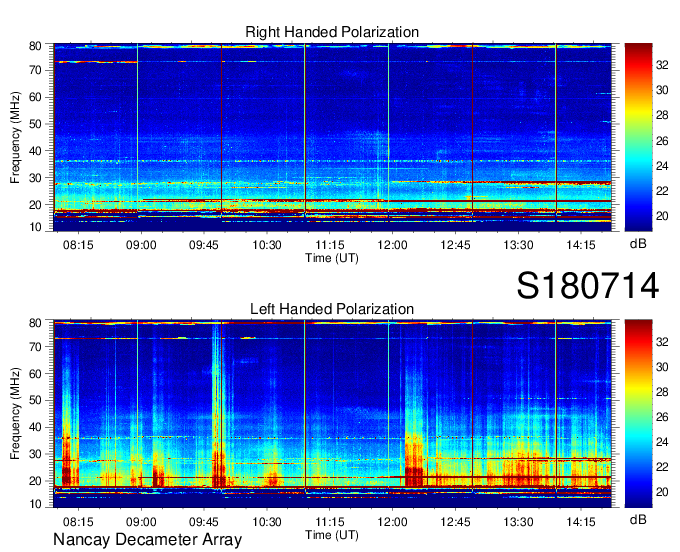
Task: Click the Left Handed plot's color scale bar
Action: coord(638,414)
